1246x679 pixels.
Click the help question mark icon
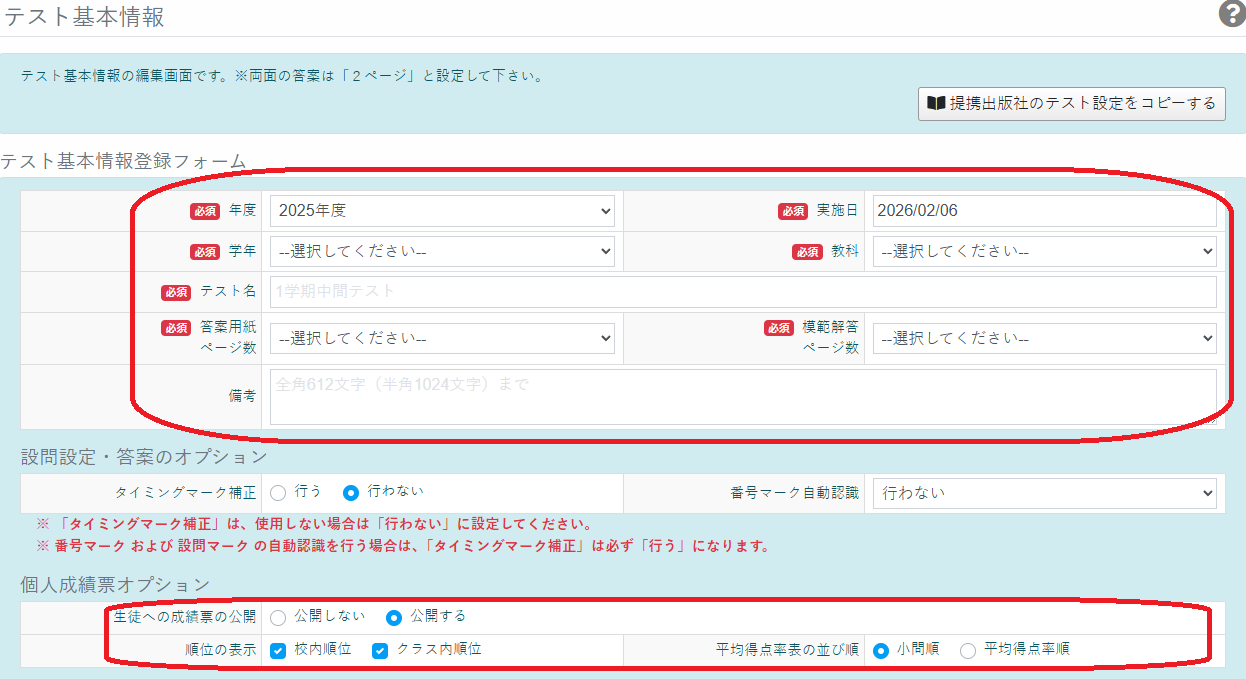[1231, 14]
